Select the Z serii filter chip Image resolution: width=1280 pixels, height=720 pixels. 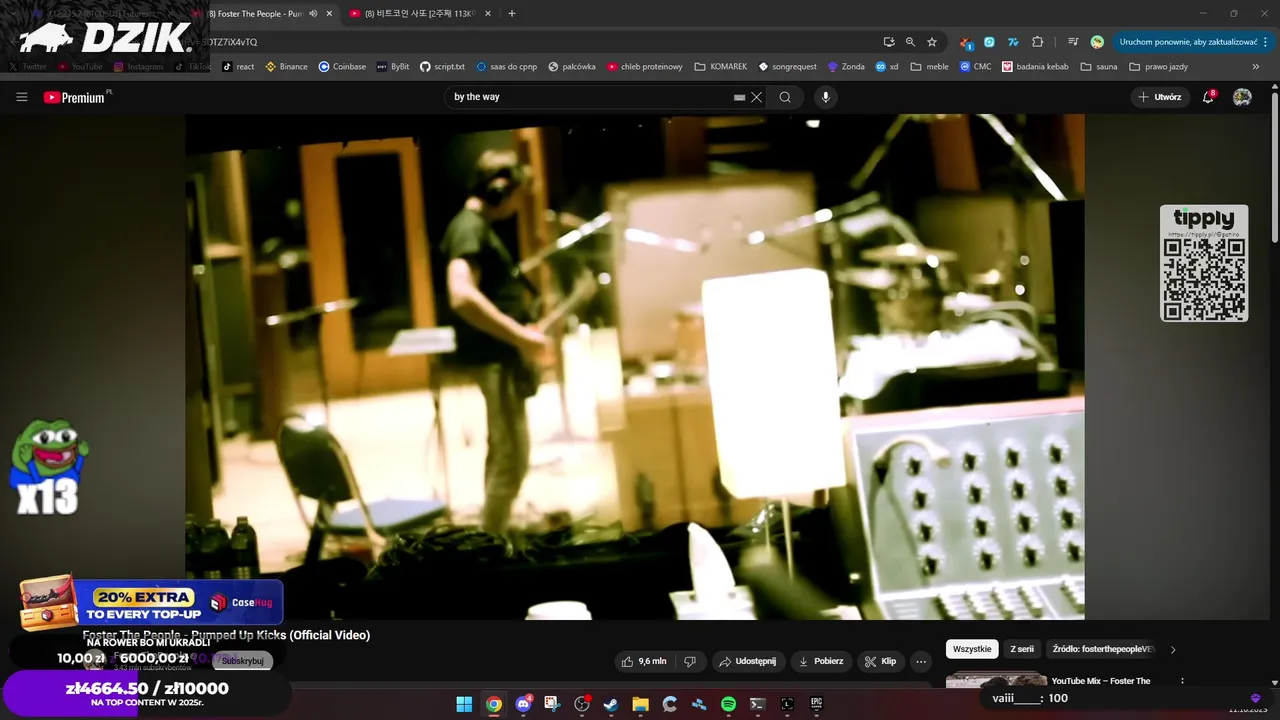1022,649
